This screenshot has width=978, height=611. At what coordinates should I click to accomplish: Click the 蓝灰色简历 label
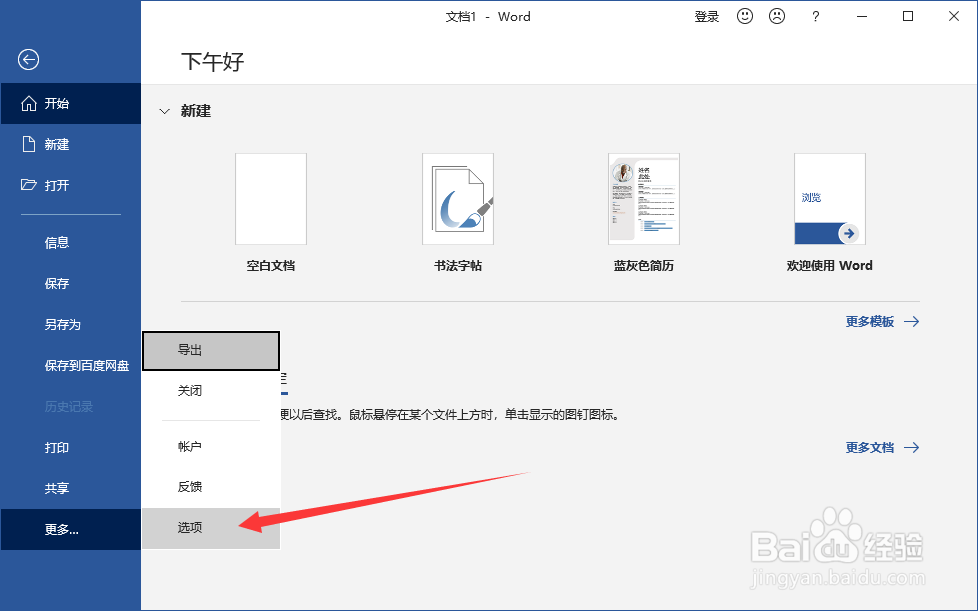click(x=644, y=266)
